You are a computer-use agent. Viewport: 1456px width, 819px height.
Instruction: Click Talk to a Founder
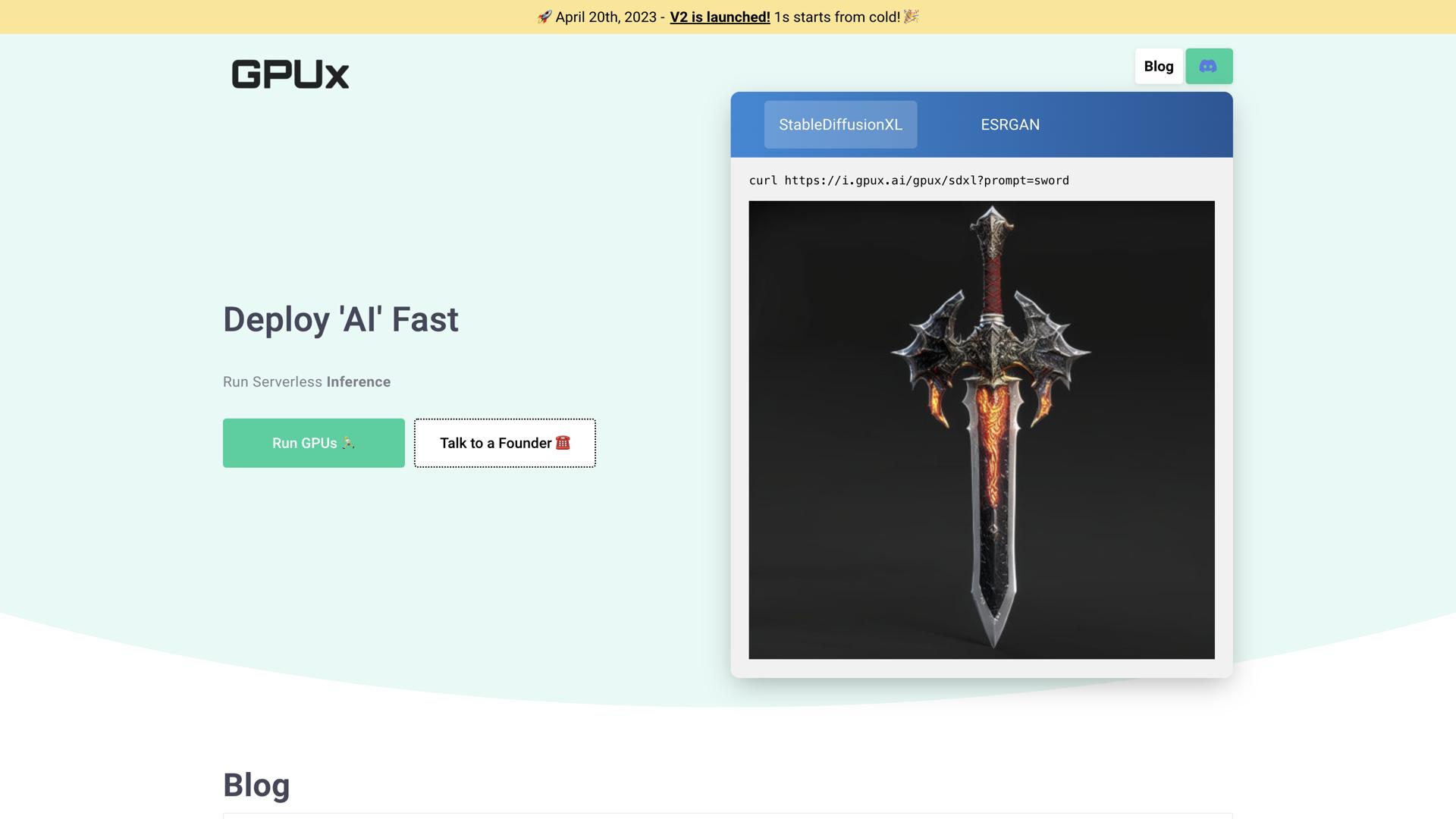click(505, 443)
